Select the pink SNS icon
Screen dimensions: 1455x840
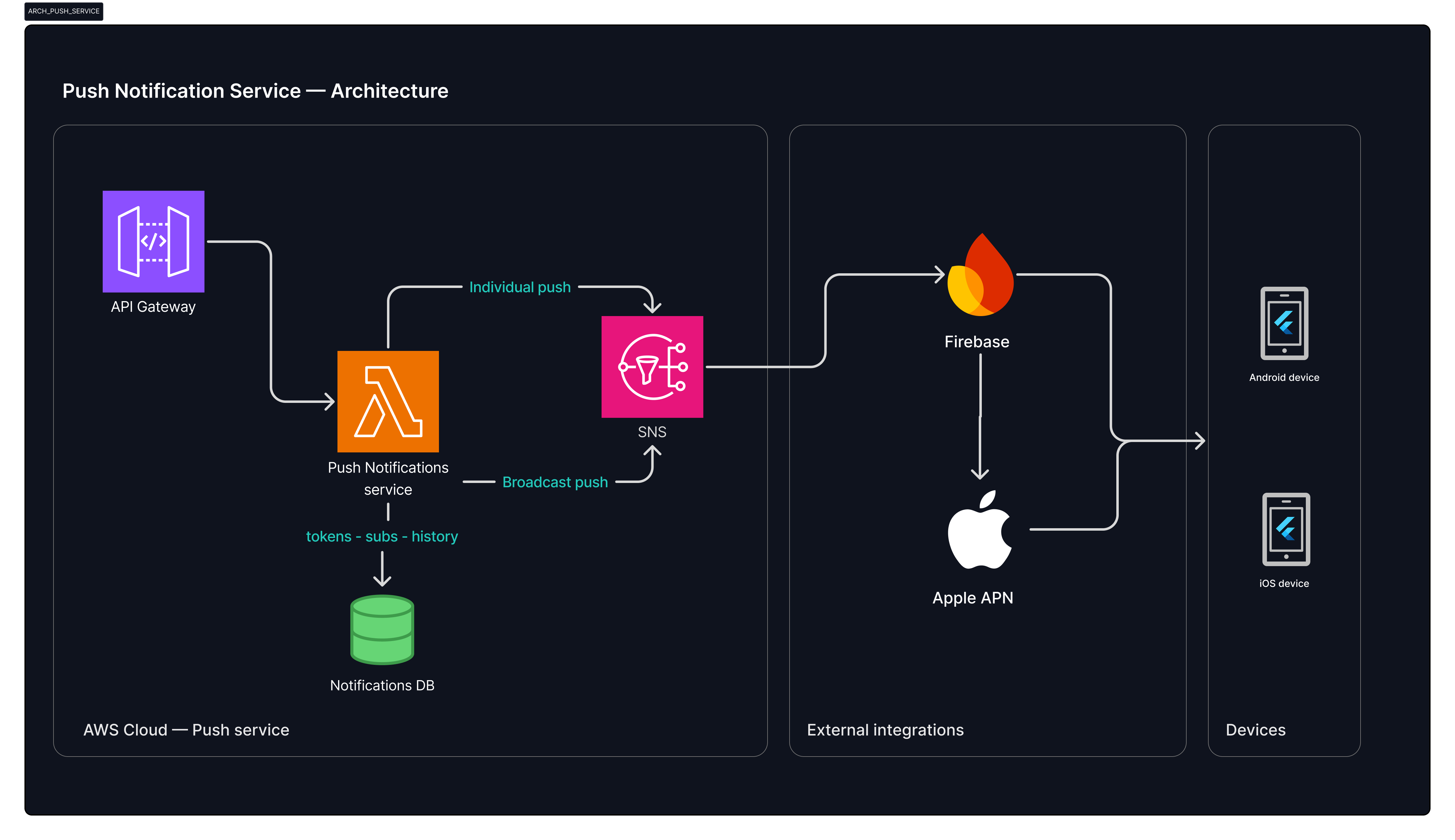652,367
